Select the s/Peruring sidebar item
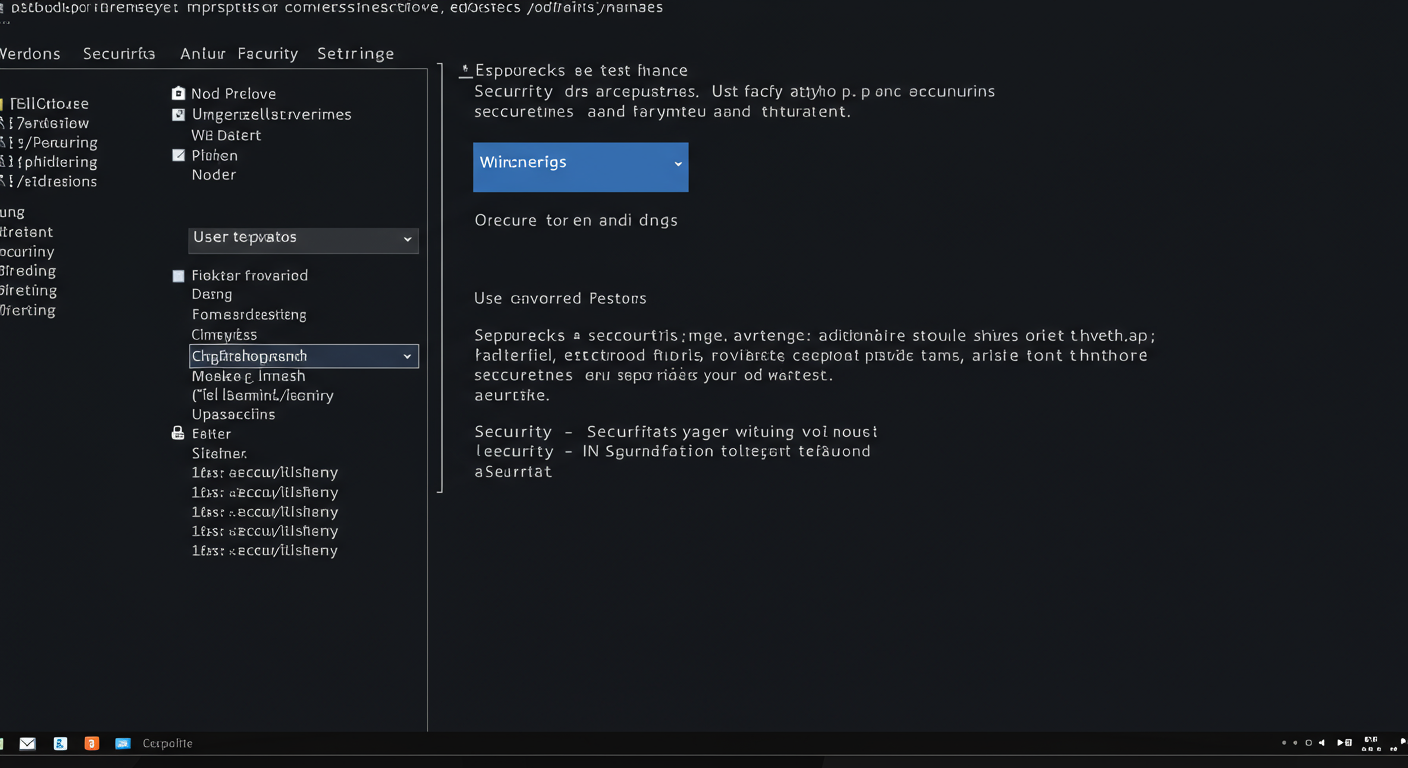Screen dimensions: 1408x768 click(x=54, y=143)
